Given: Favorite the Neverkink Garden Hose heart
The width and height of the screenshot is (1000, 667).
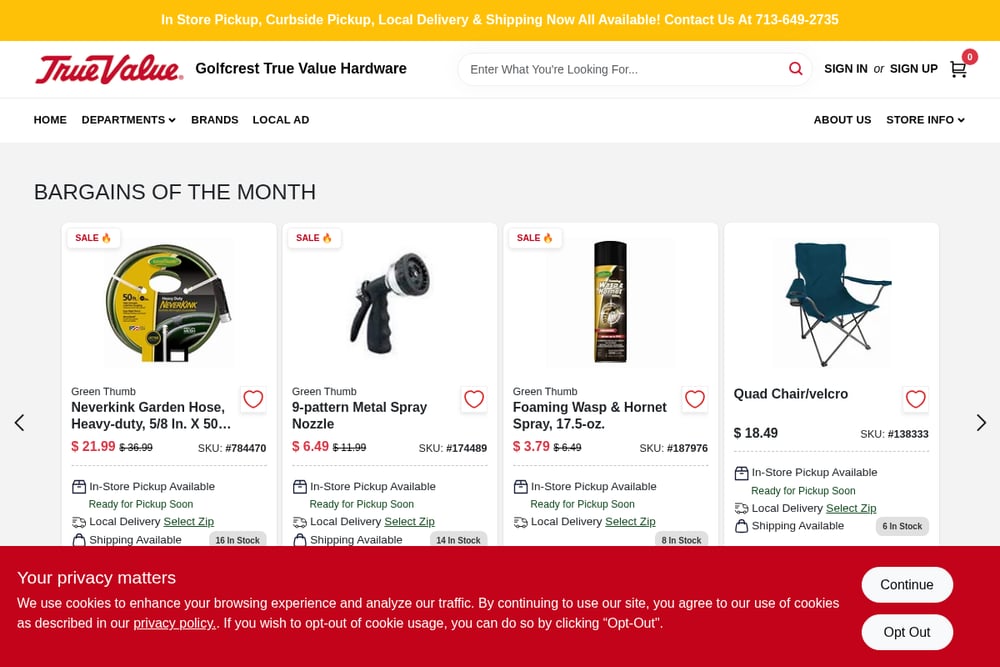Looking at the screenshot, I should click(x=253, y=399).
